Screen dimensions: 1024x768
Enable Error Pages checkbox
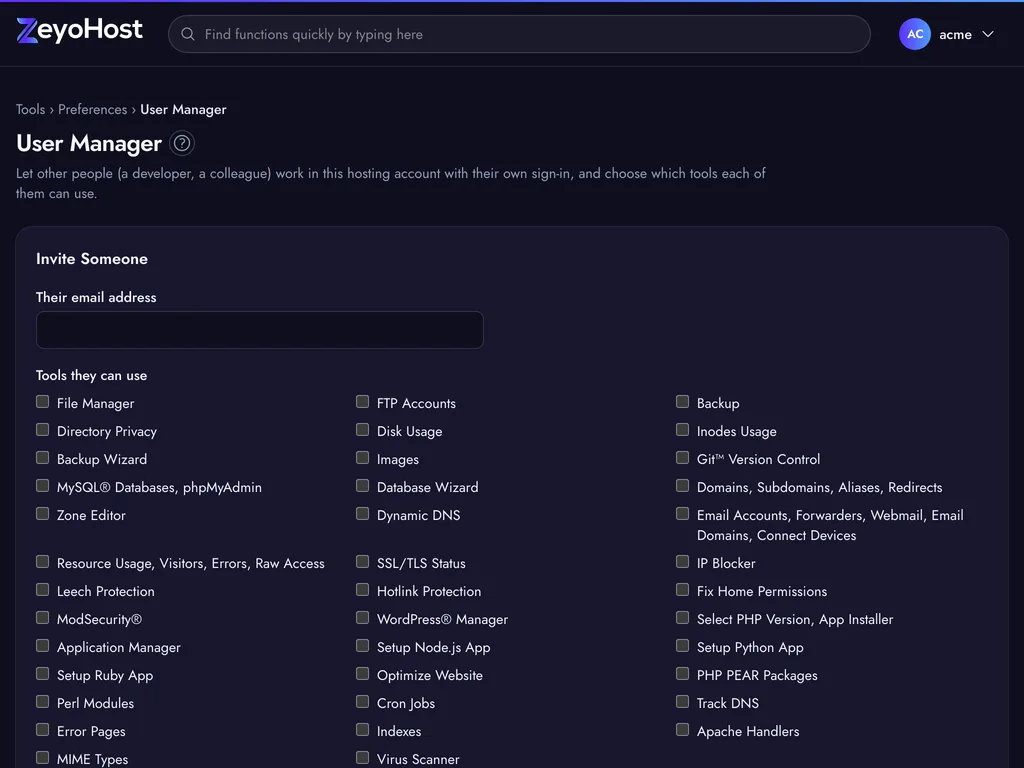(42, 730)
